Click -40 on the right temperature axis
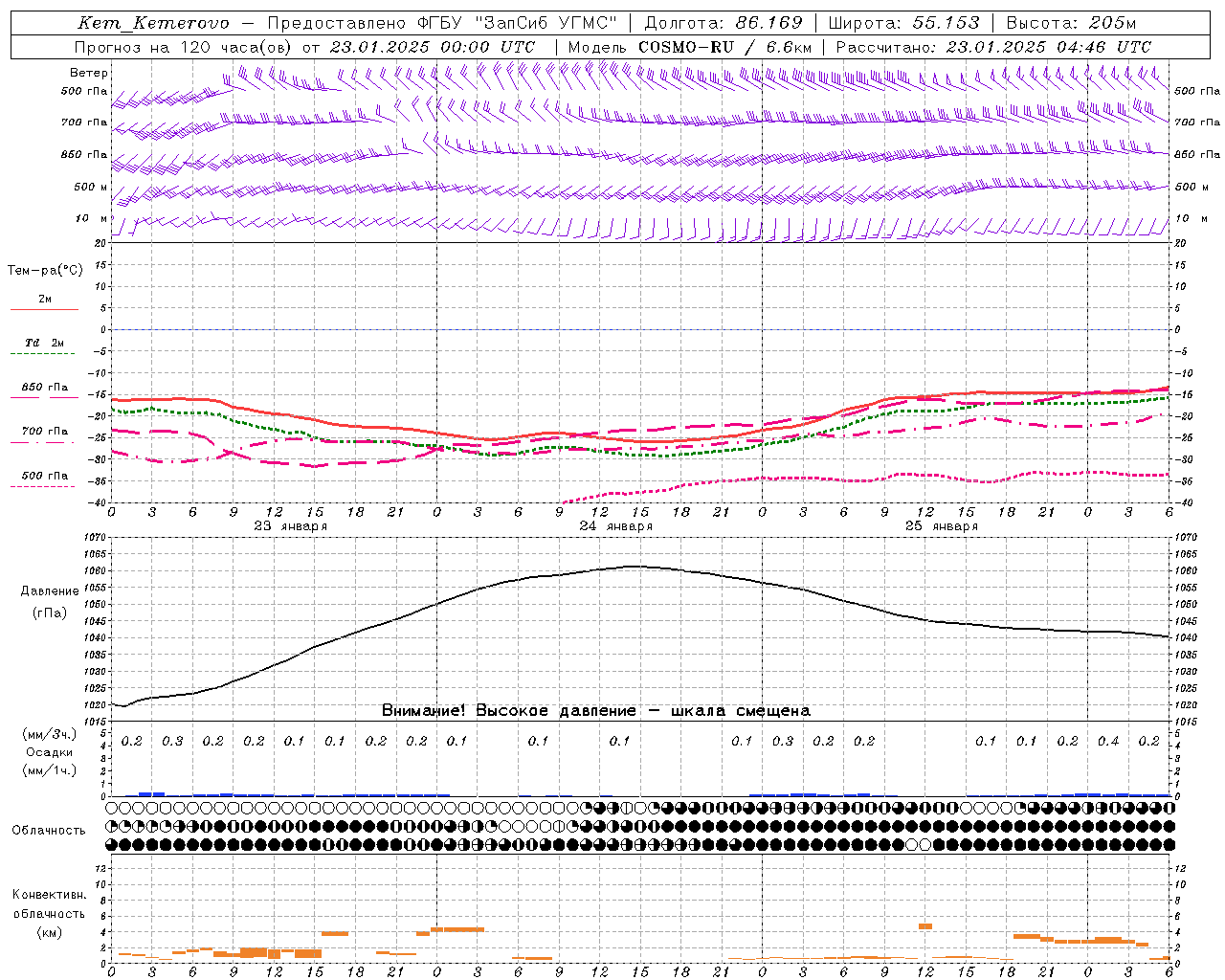1225x980 pixels. [1185, 503]
